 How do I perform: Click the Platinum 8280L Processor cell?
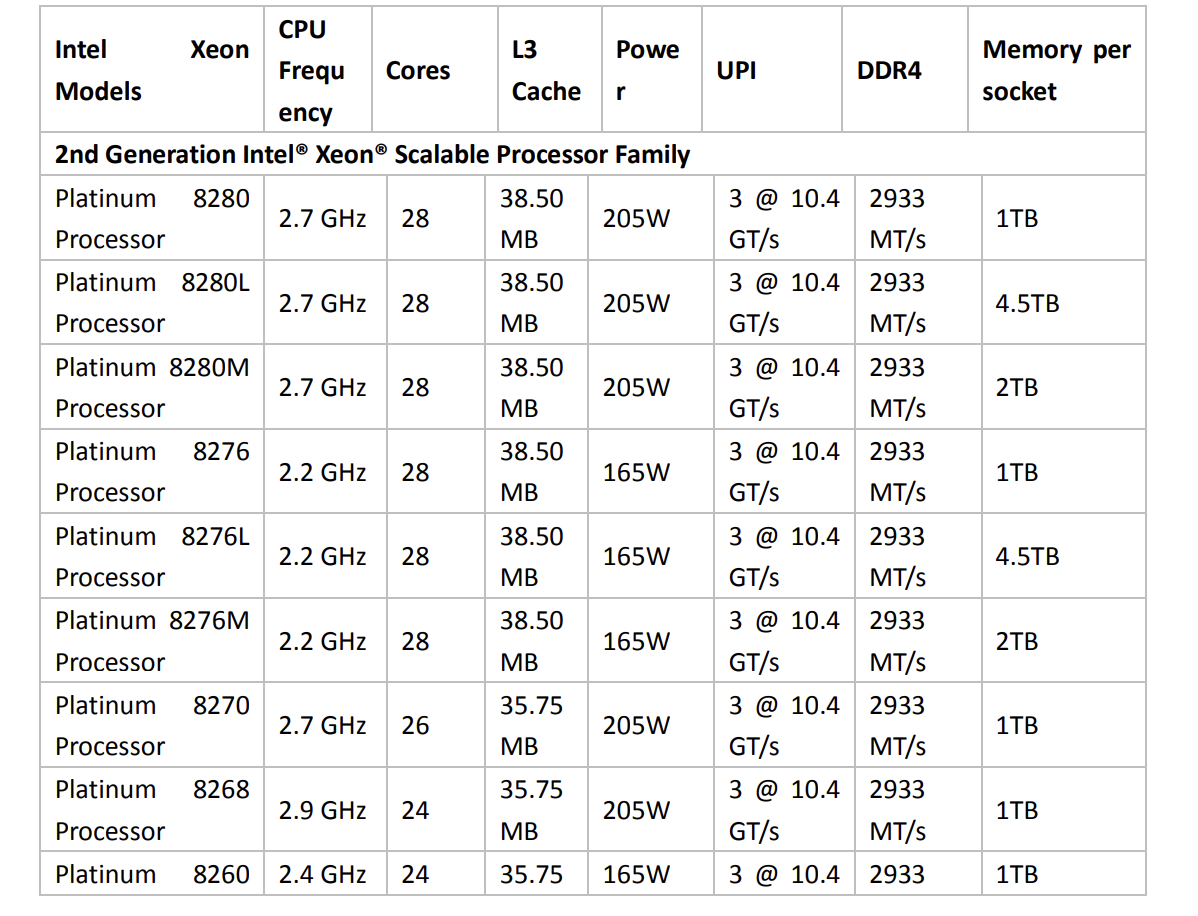[x=152, y=303]
